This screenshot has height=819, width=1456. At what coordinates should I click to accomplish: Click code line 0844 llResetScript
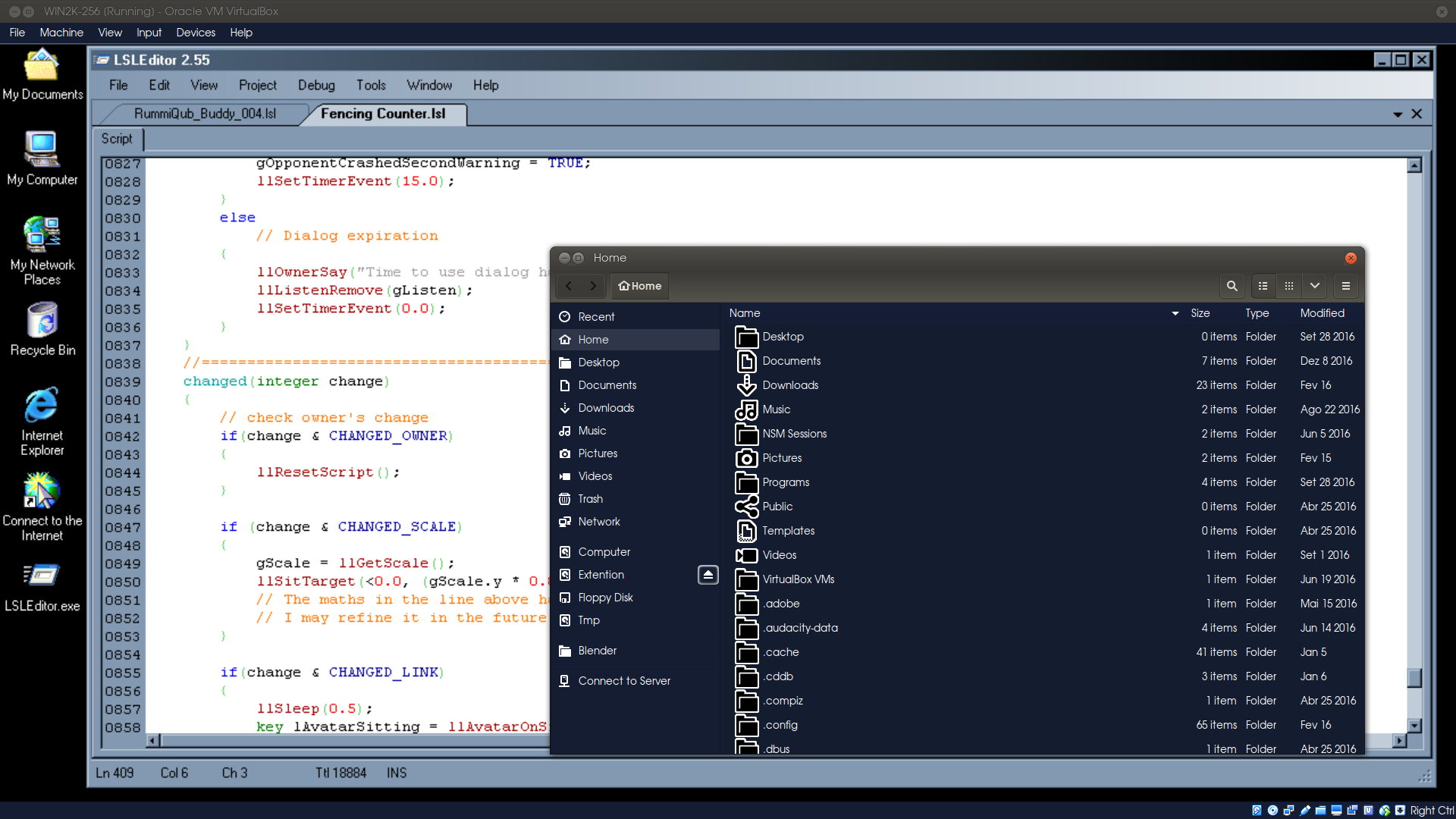tap(328, 472)
